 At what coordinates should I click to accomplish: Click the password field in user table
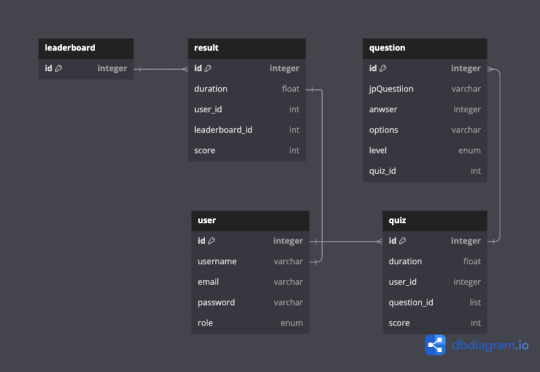click(250, 302)
